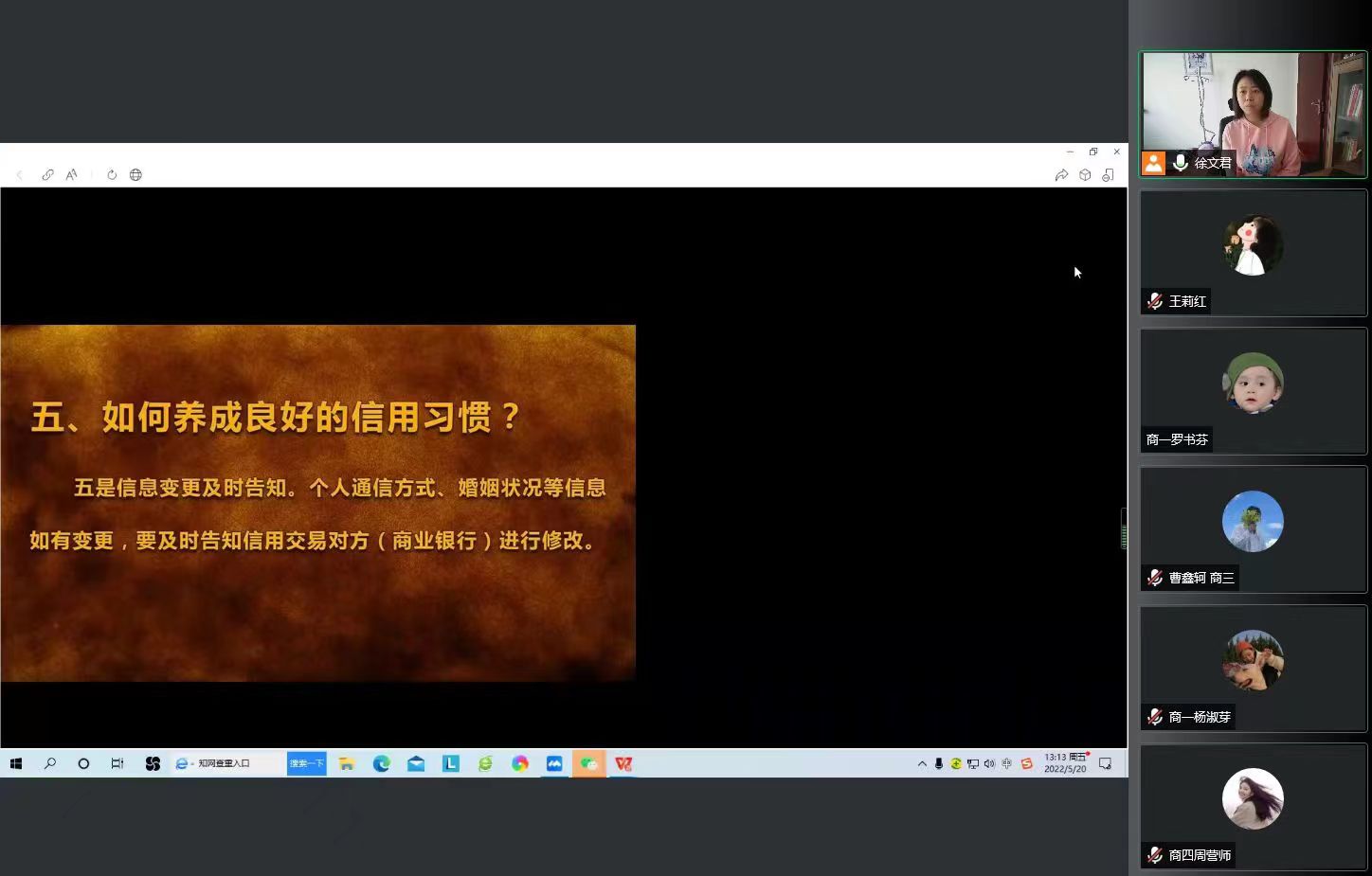Click the back arrow in viewer toolbar
The width and height of the screenshot is (1372, 876).
click(20, 175)
